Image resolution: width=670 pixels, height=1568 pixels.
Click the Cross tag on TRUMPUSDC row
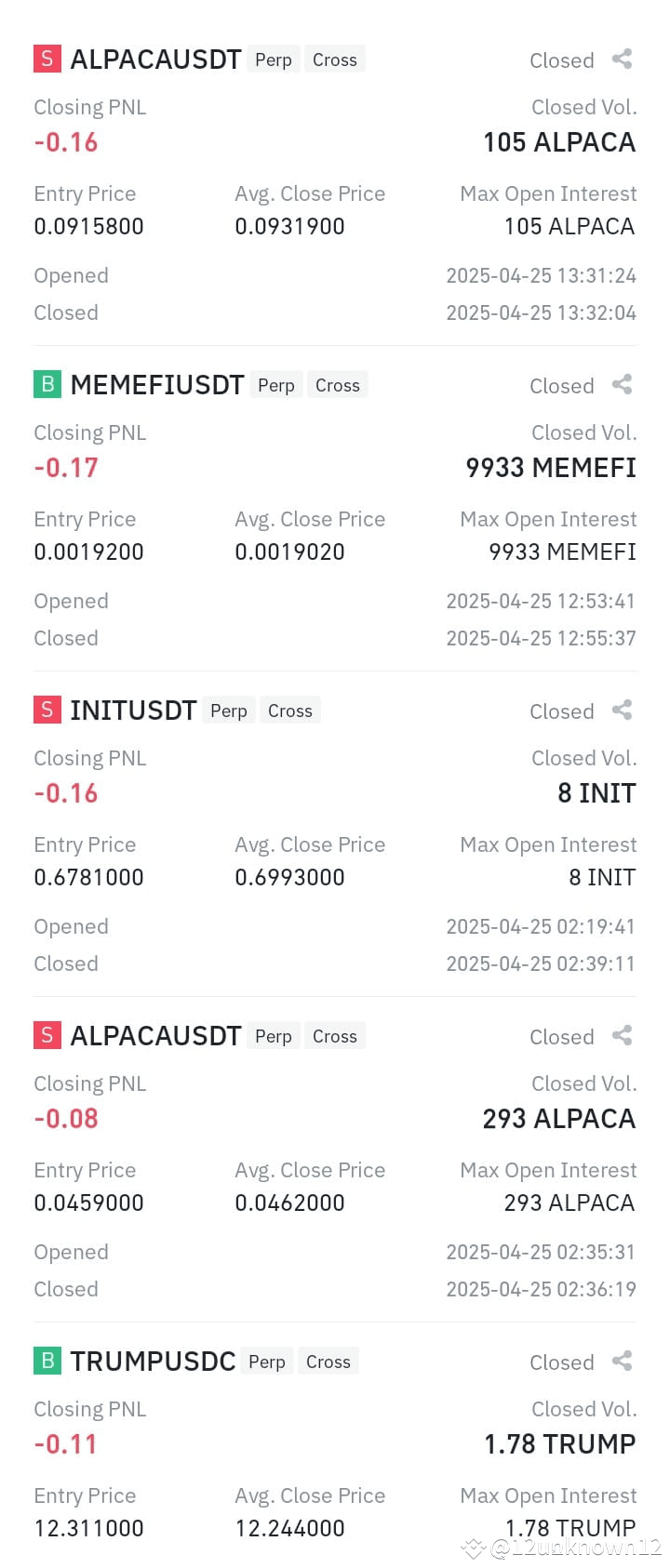click(328, 1362)
